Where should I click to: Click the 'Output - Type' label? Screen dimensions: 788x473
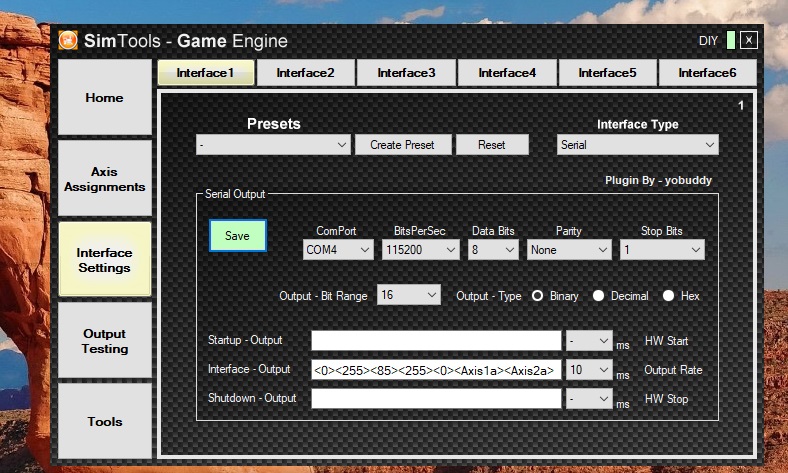click(x=488, y=296)
